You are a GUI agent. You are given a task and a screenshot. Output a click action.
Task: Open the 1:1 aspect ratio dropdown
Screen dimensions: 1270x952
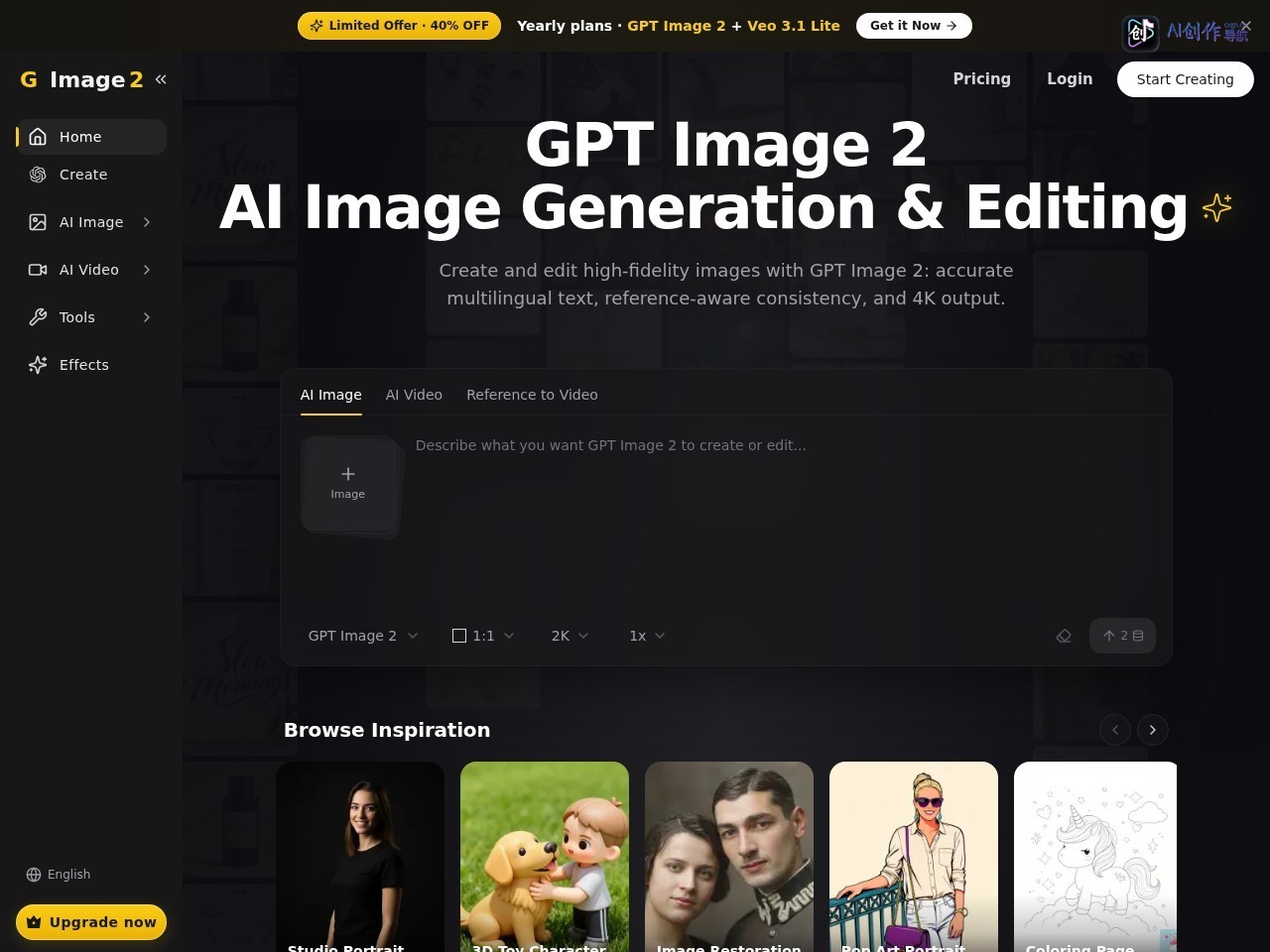click(x=483, y=636)
